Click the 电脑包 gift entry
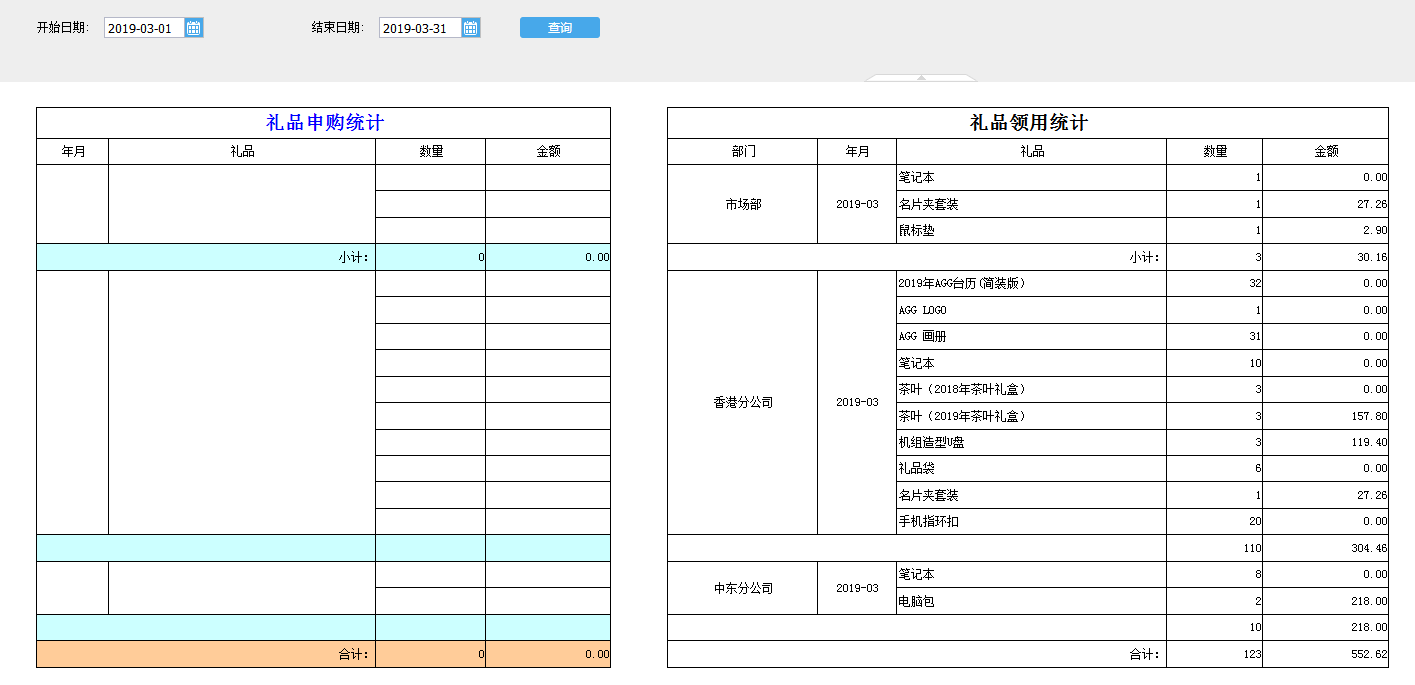This screenshot has width=1415, height=685. tap(917, 601)
